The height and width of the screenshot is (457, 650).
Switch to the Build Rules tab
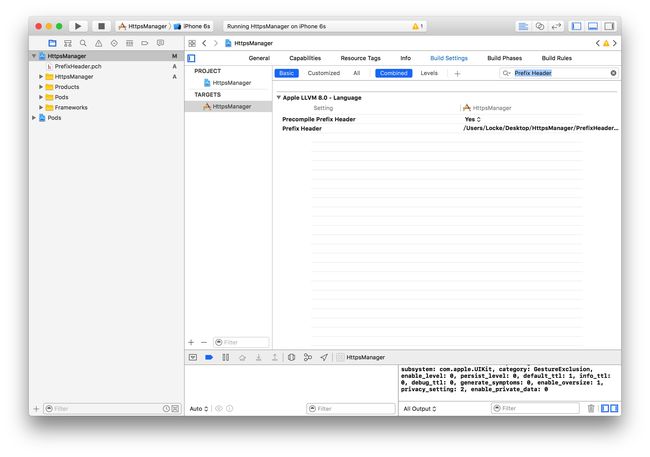coord(557,58)
